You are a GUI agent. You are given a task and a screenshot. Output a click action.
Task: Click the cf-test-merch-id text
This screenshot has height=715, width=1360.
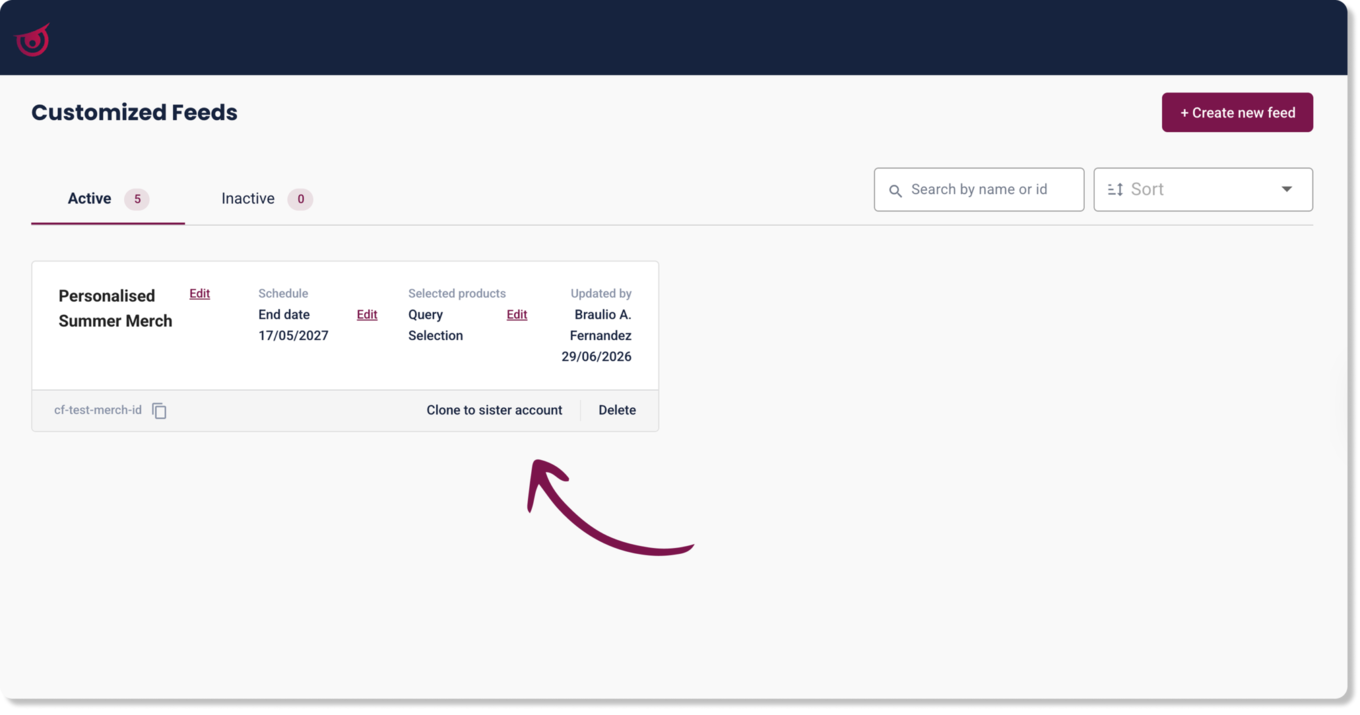[x=98, y=410]
